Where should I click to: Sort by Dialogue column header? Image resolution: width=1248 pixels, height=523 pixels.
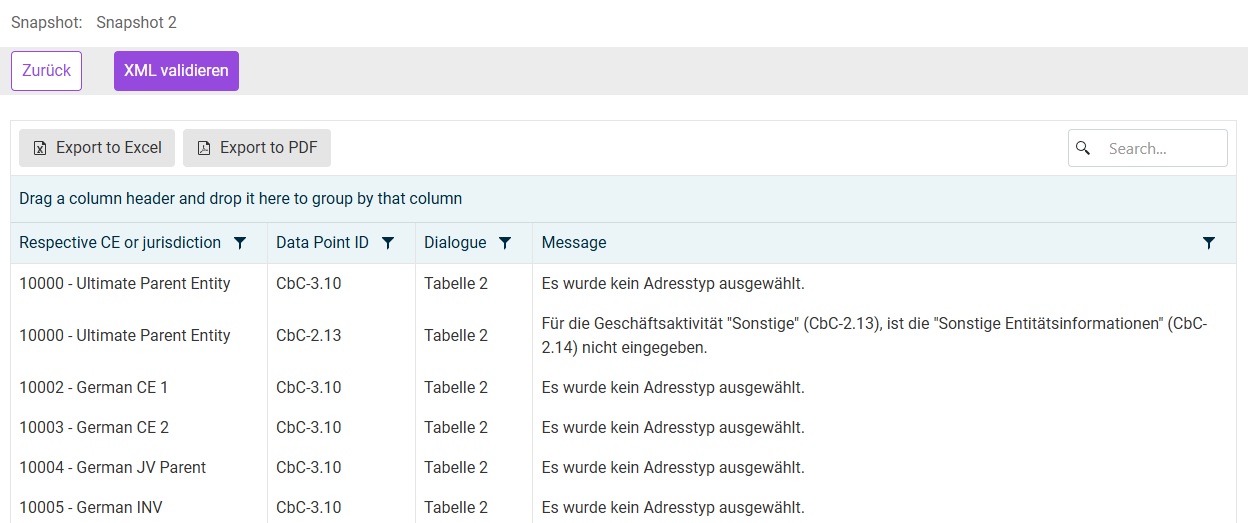click(455, 243)
